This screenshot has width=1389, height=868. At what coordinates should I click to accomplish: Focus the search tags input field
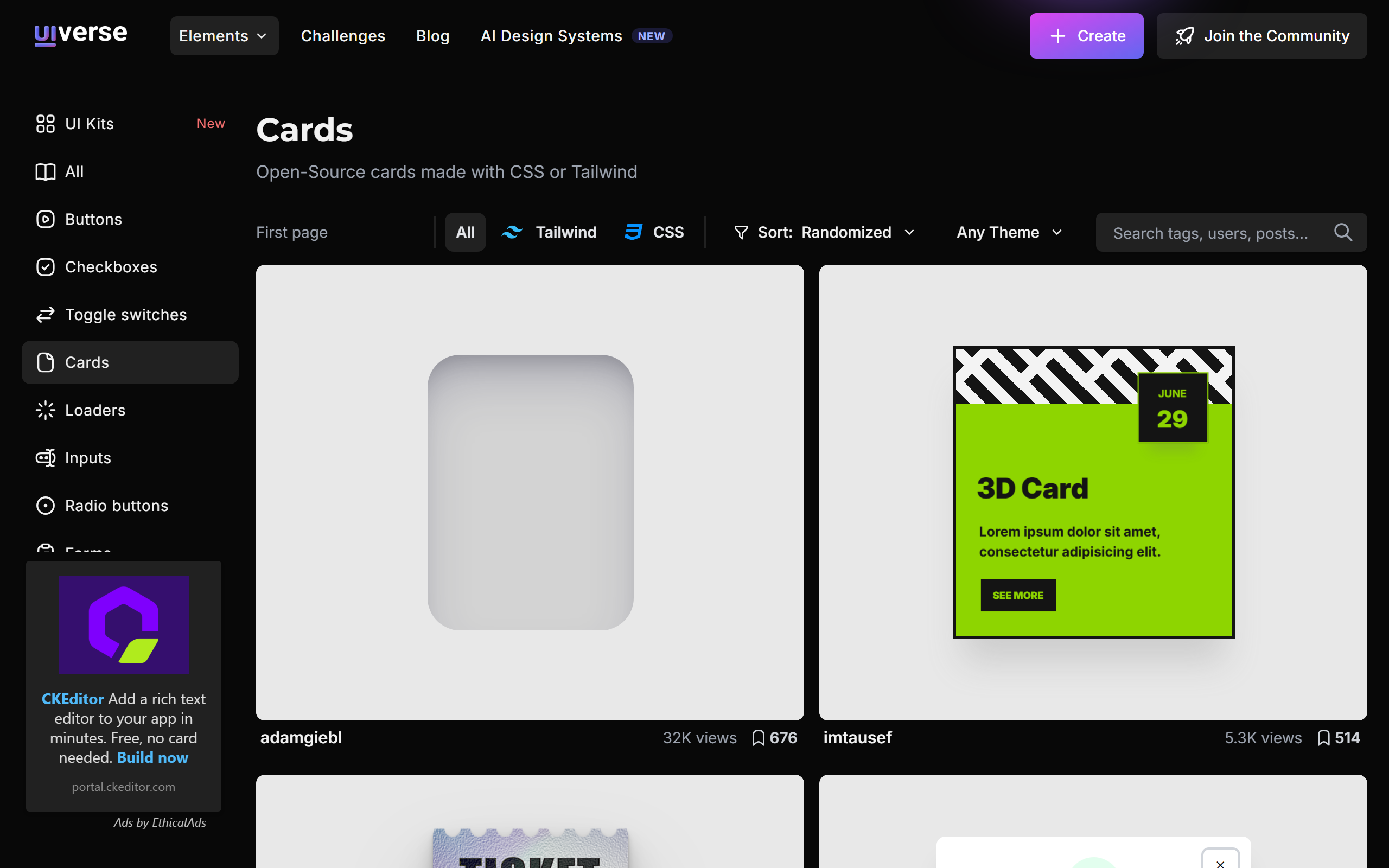pyautogui.click(x=1231, y=233)
